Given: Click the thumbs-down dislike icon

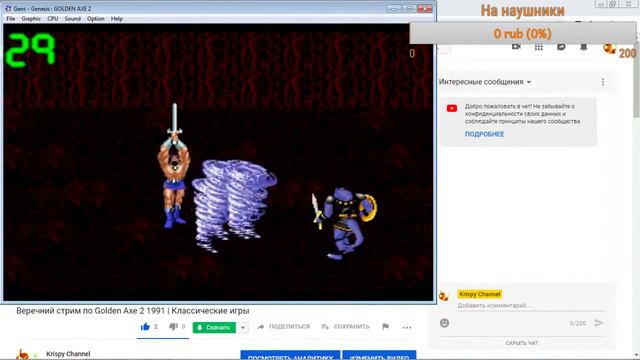Looking at the screenshot, I should (173, 327).
